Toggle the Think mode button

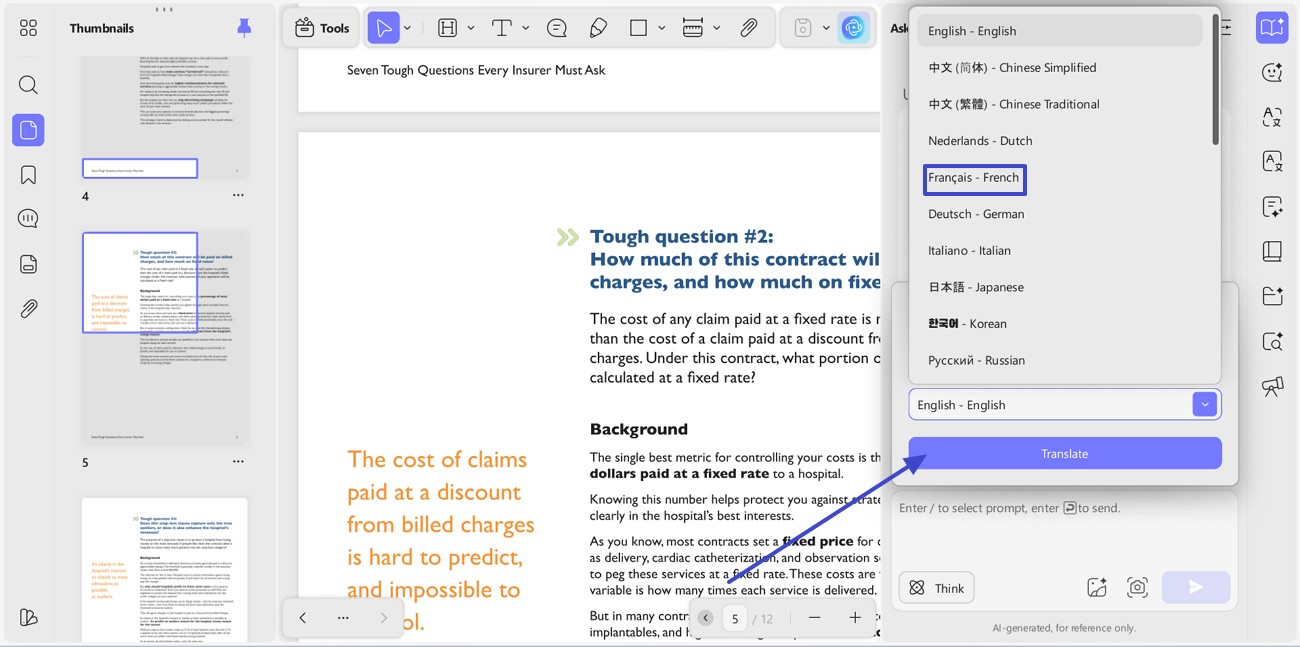coord(937,588)
